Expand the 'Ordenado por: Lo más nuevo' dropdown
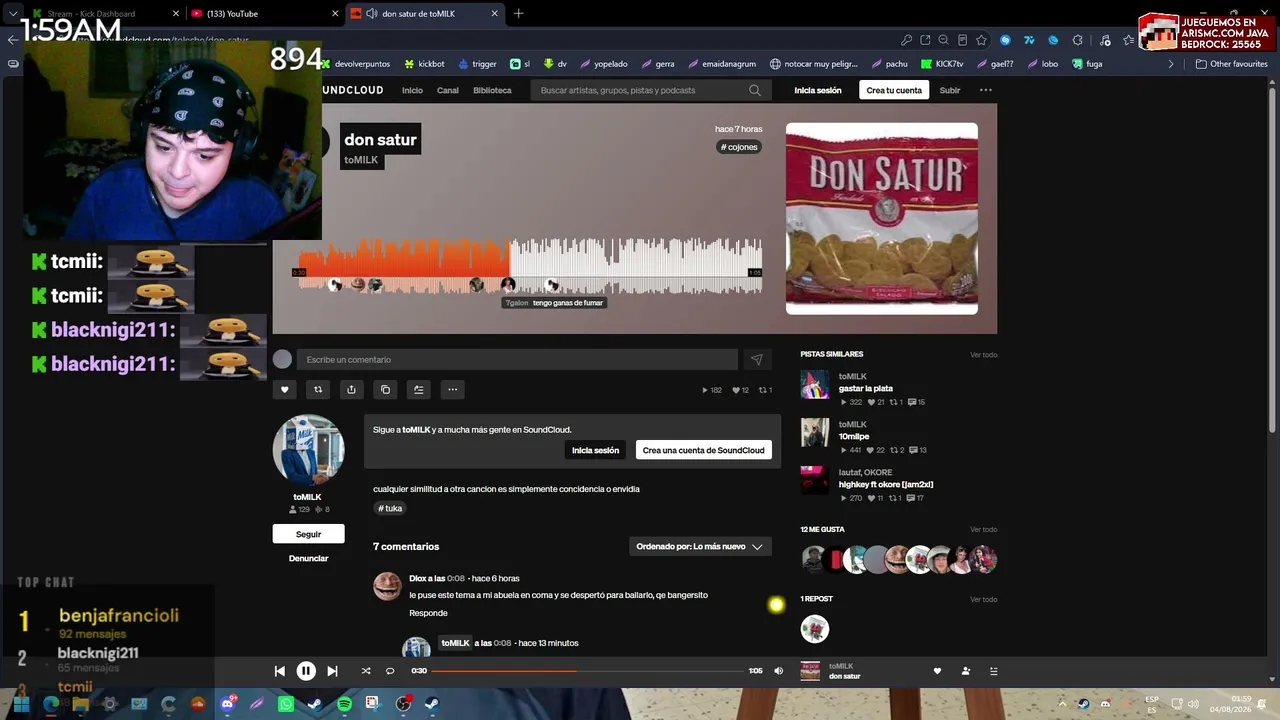Viewport: 1280px width, 720px height. pos(700,547)
